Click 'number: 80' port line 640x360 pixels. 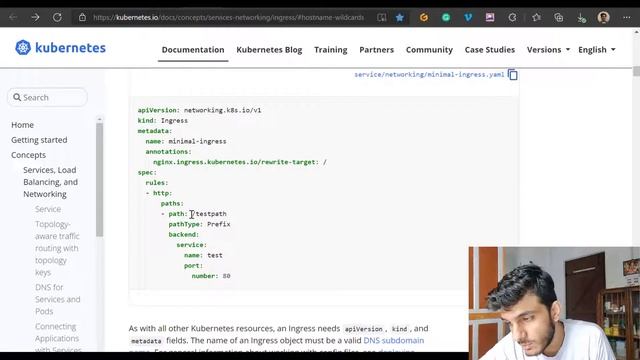[211, 276]
